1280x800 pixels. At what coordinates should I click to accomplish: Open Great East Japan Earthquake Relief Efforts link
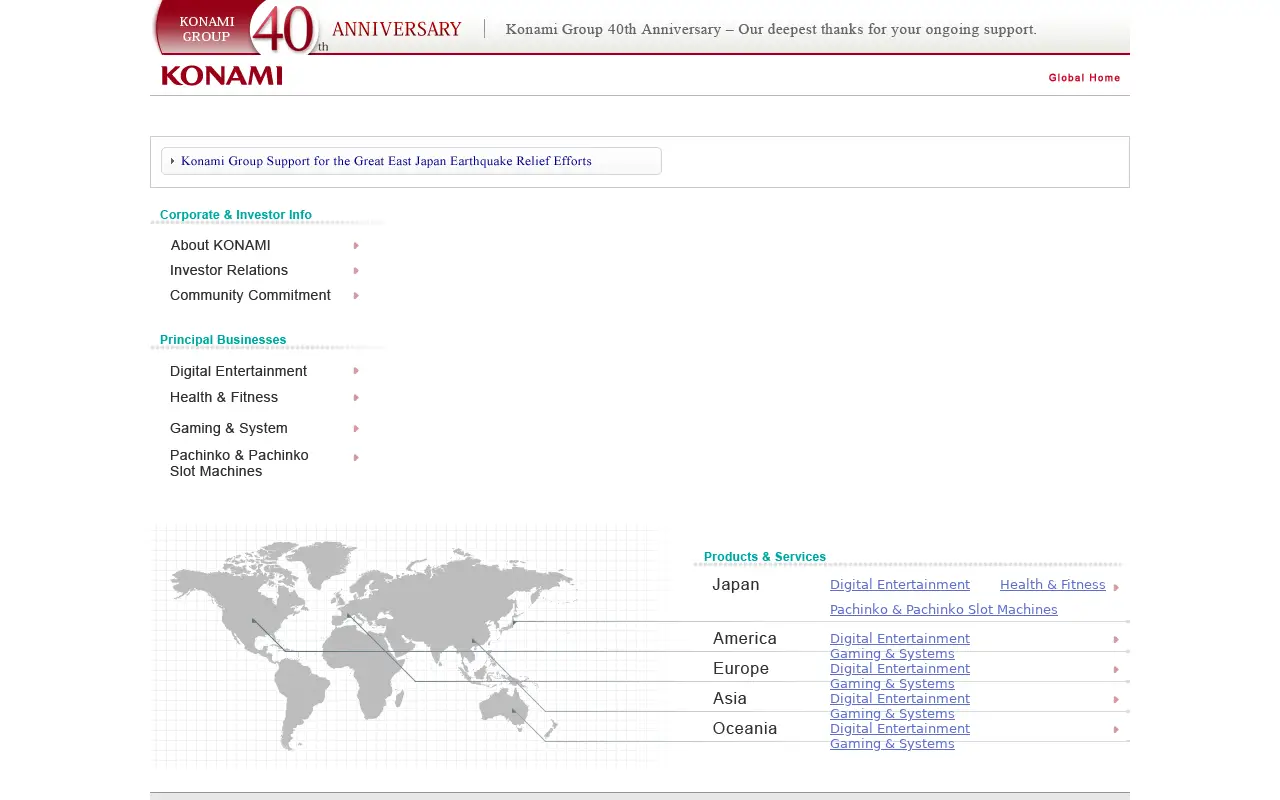click(x=411, y=161)
